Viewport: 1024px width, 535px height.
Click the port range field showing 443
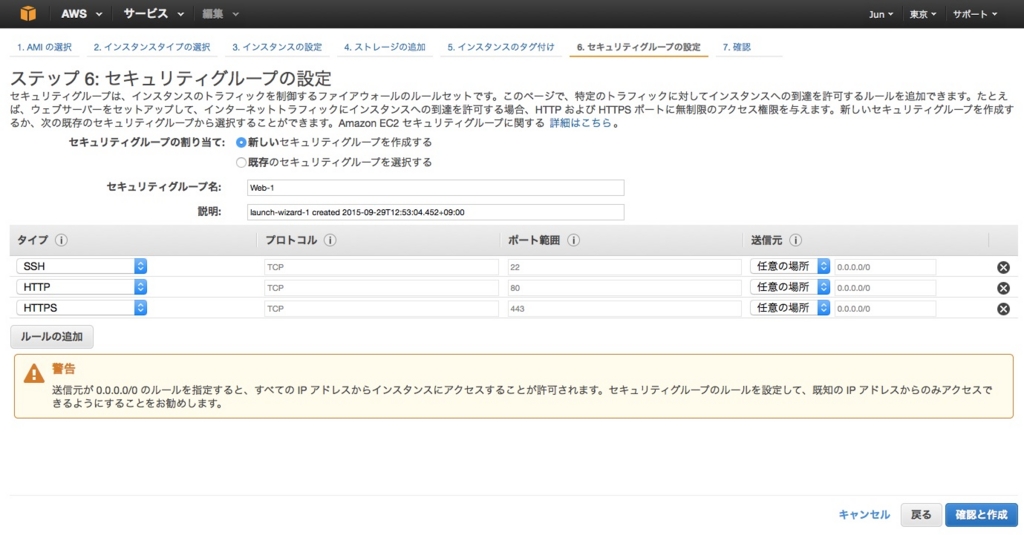point(624,309)
